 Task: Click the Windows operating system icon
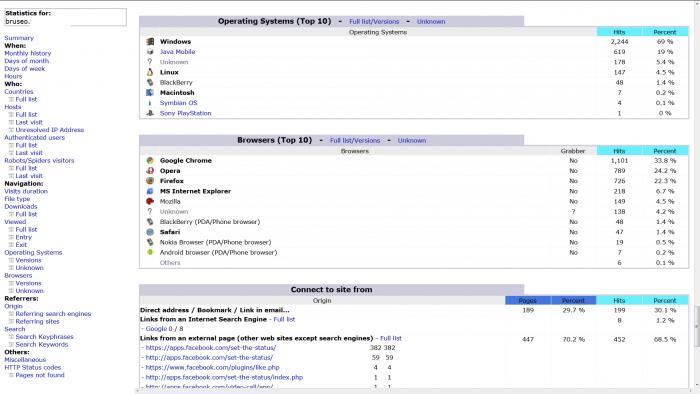[x=150, y=41]
